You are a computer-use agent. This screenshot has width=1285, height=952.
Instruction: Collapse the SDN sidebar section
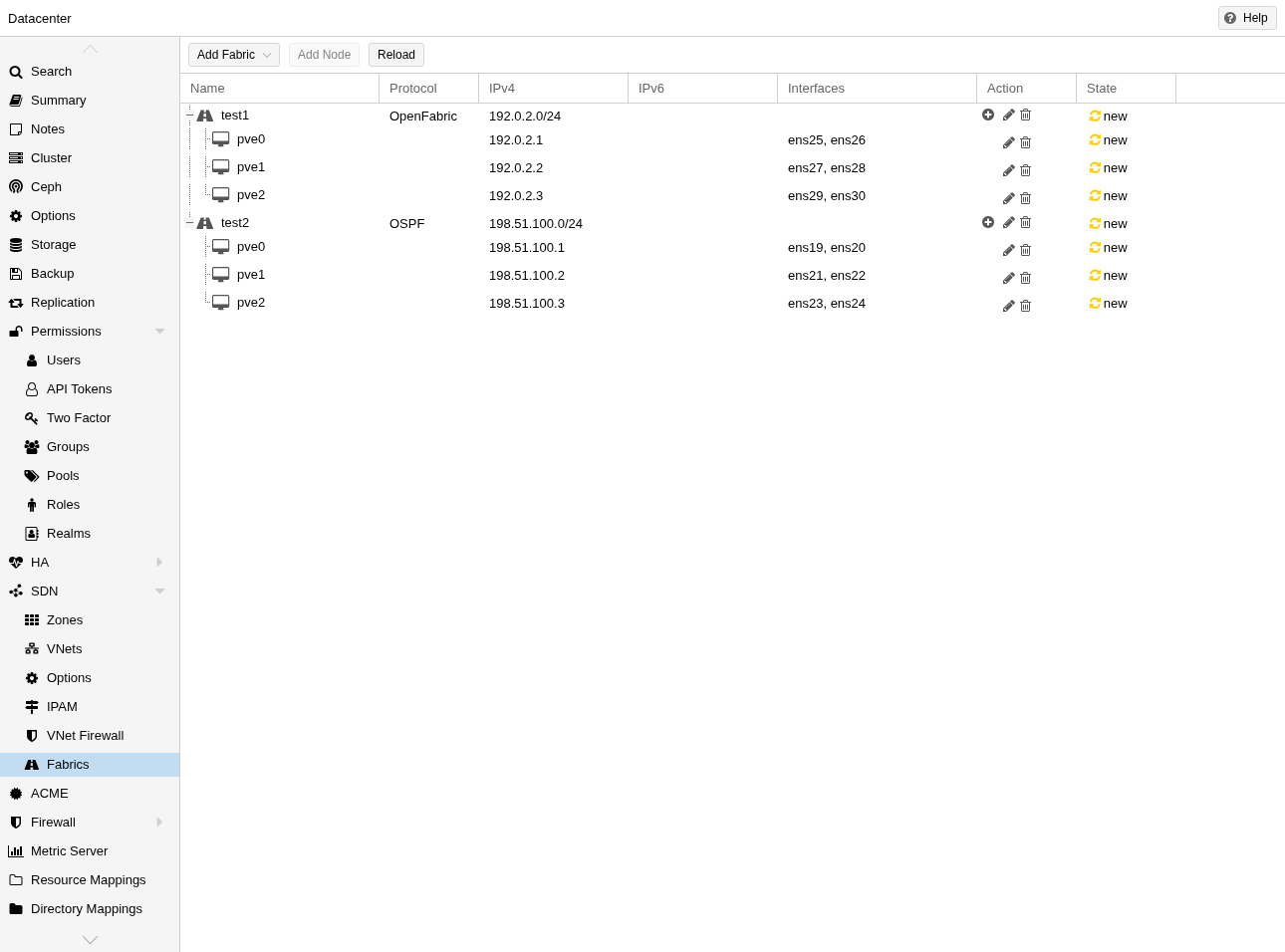coord(159,592)
